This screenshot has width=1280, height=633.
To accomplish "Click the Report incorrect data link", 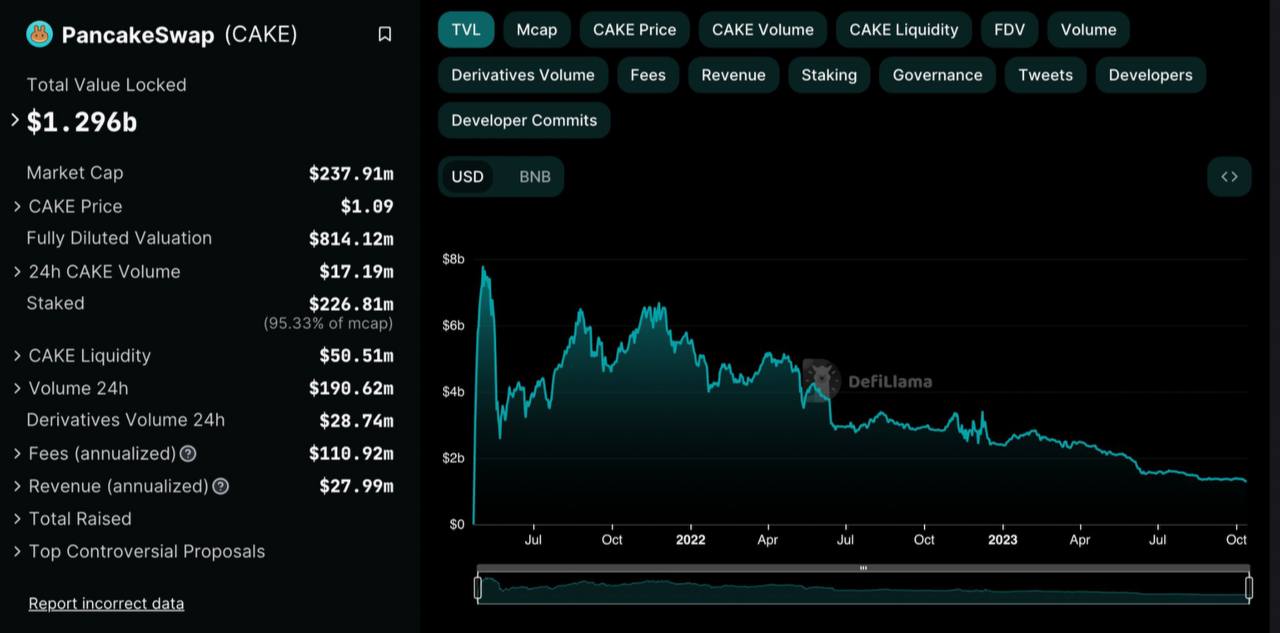I will click(106, 604).
